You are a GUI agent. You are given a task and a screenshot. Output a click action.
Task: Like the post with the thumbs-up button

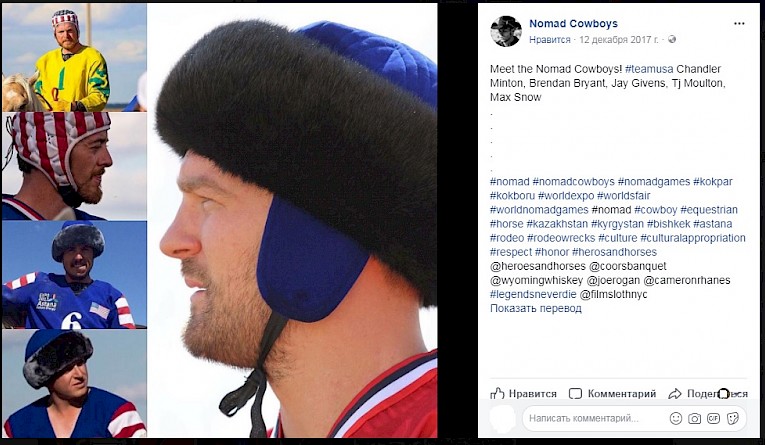pyautogui.click(x=523, y=394)
